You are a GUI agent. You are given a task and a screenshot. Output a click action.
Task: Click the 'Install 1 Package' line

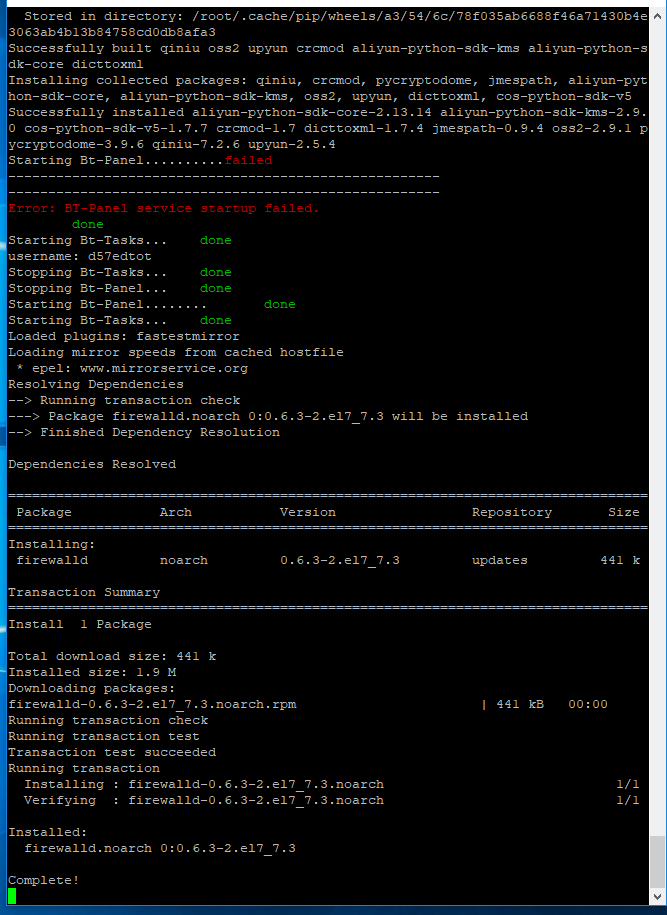click(x=79, y=624)
